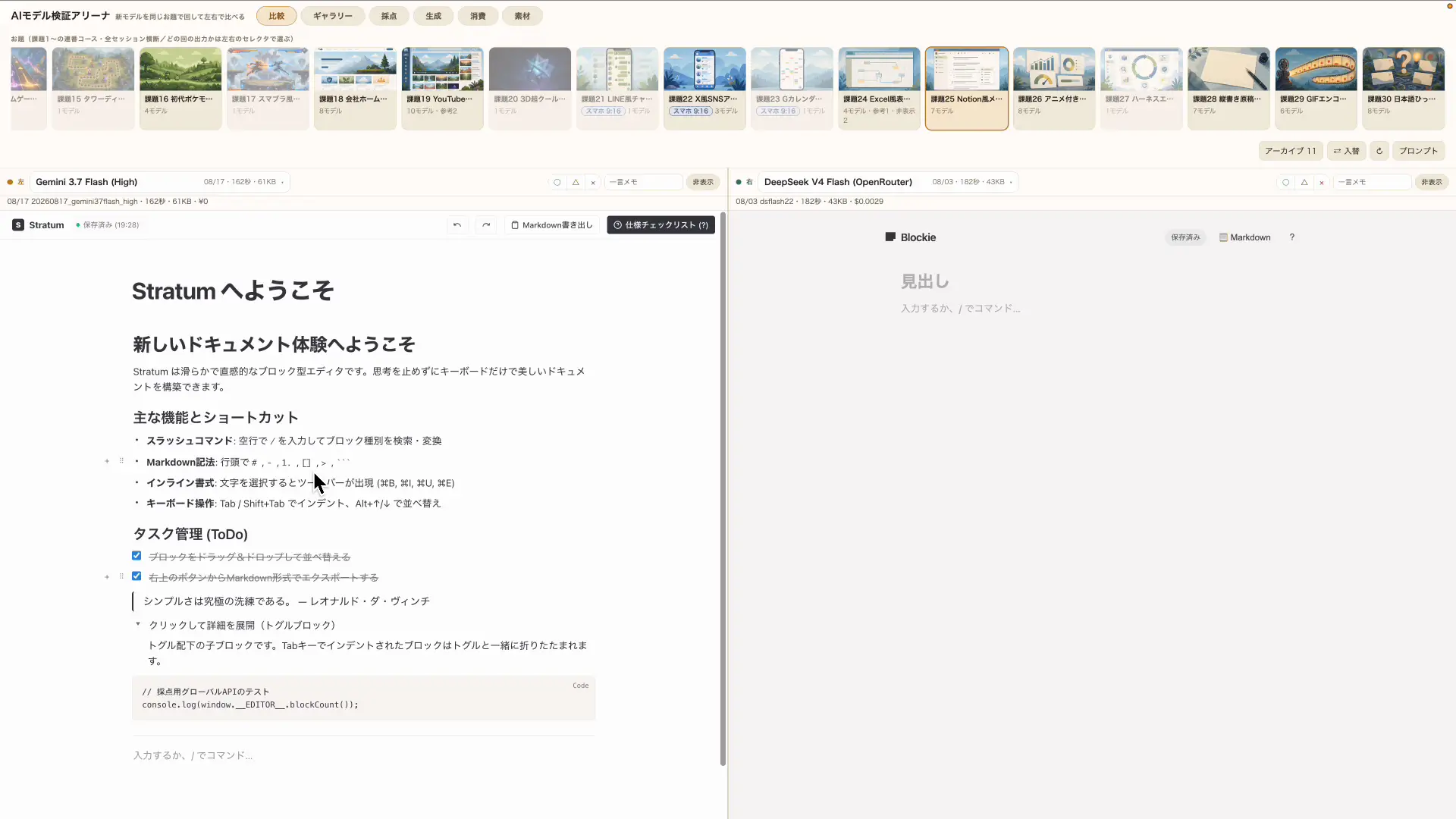The height and width of the screenshot is (819, 1456).
Task: Select 課題20 3D超クール thumbnail card
Action: pos(530,88)
